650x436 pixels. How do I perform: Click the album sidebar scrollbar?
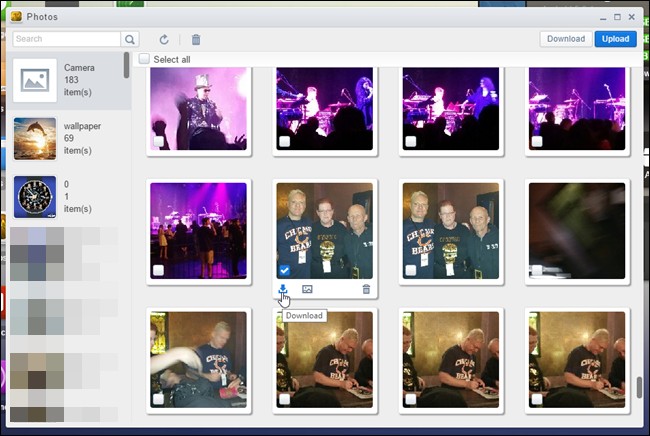pos(126,65)
